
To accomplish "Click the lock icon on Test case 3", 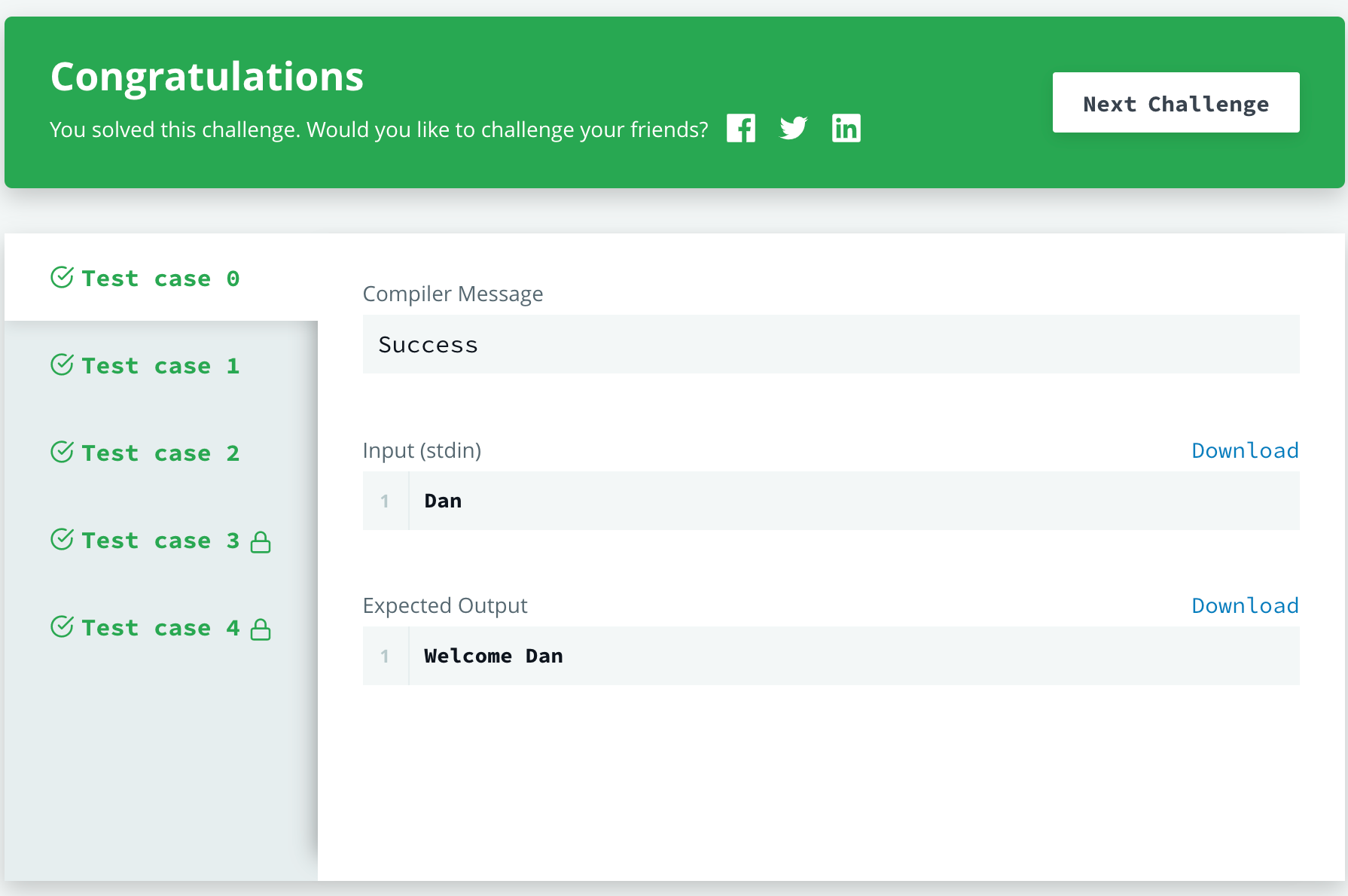I will click(261, 542).
